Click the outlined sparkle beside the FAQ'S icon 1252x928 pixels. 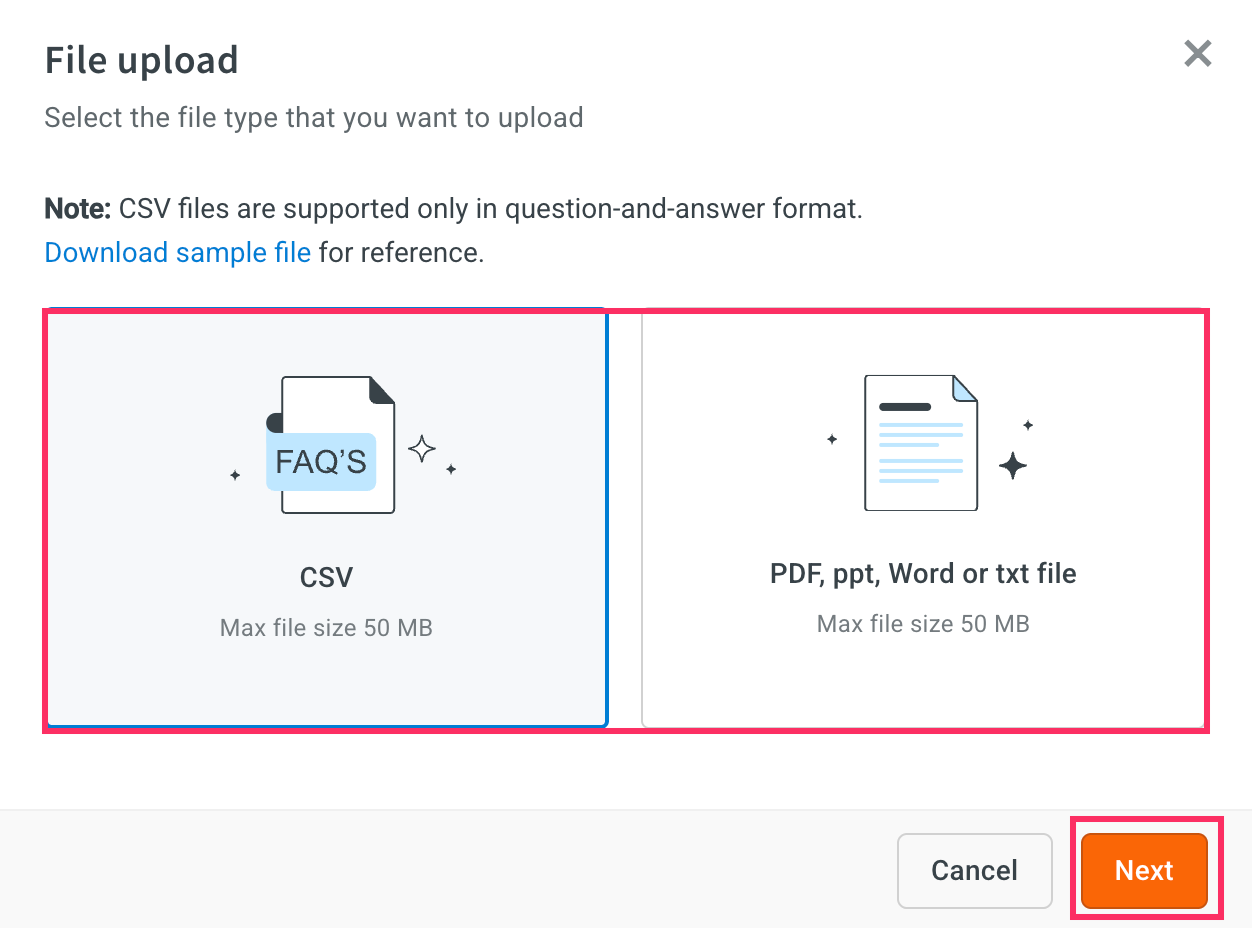coord(422,449)
